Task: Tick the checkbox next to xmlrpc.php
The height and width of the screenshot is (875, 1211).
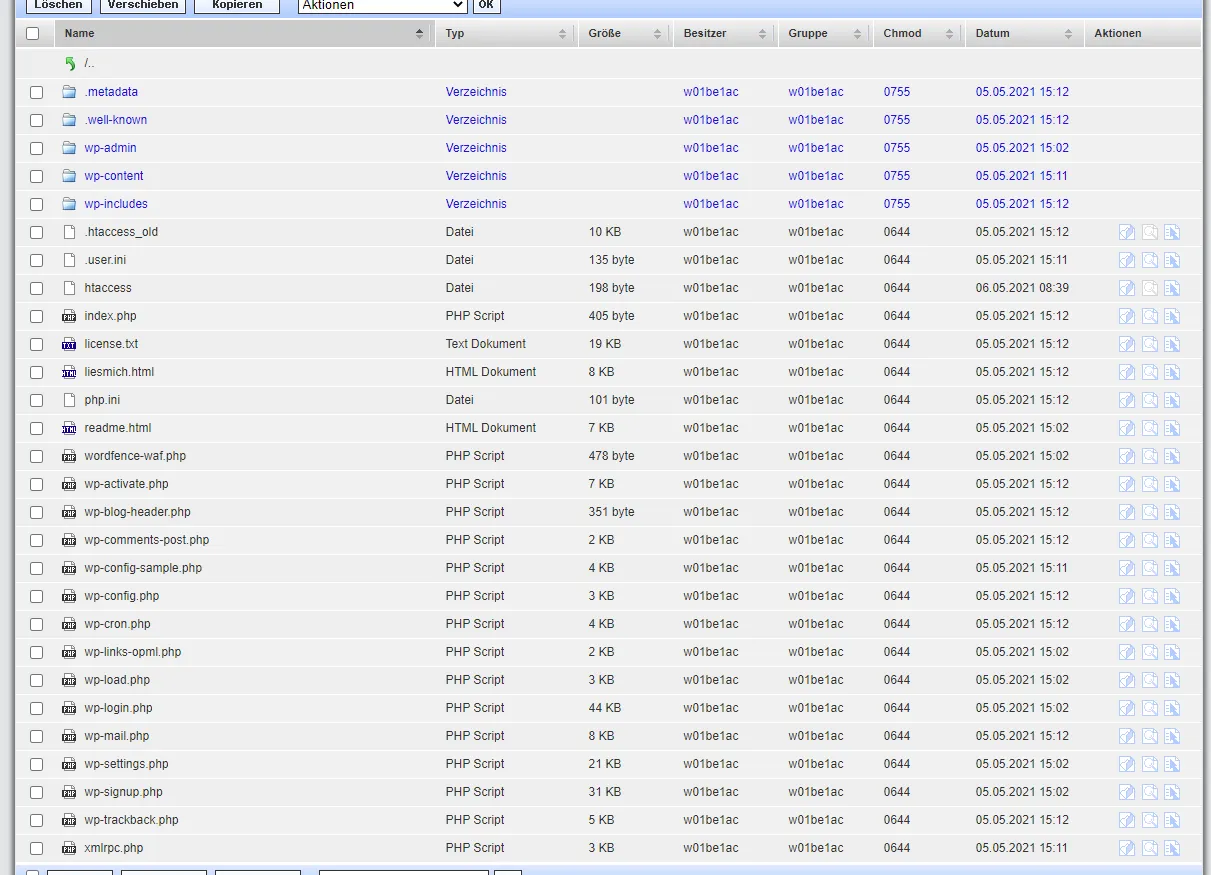Action: [x=37, y=848]
